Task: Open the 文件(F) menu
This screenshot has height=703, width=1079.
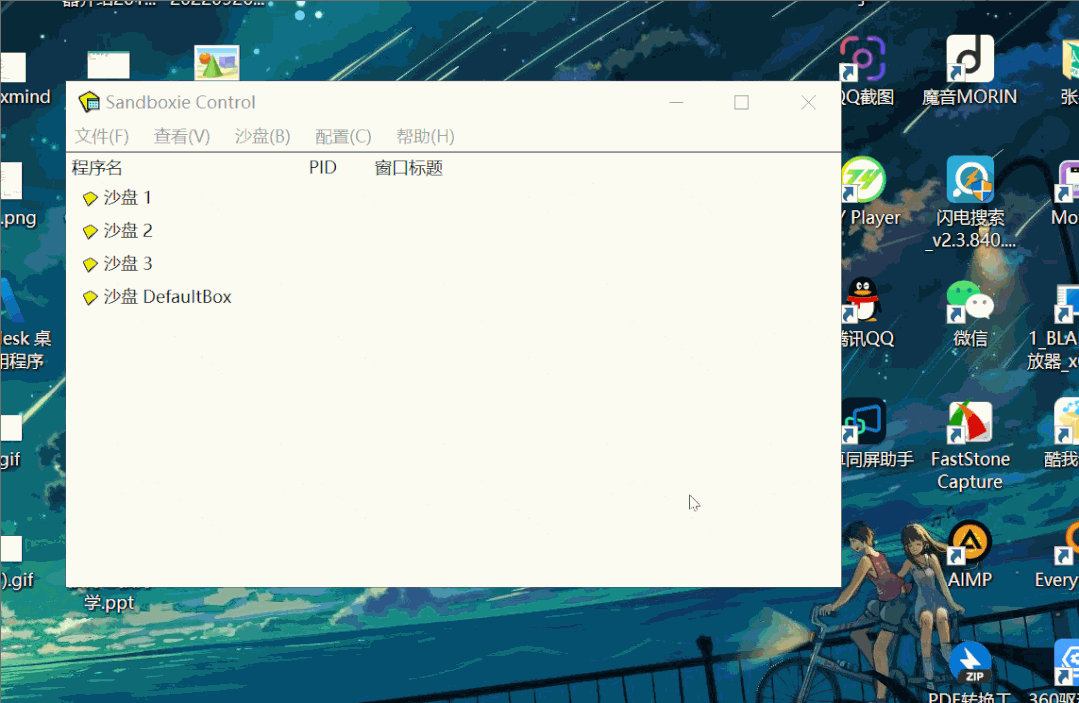Action: pos(102,136)
